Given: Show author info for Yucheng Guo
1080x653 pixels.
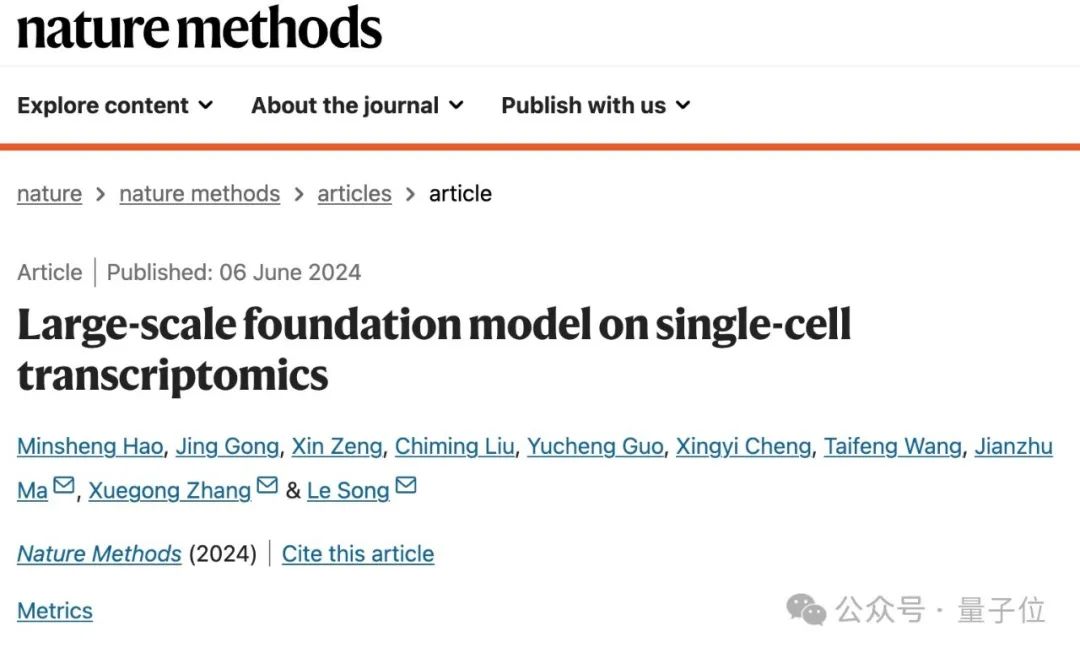Looking at the screenshot, I should pos(595,446).
